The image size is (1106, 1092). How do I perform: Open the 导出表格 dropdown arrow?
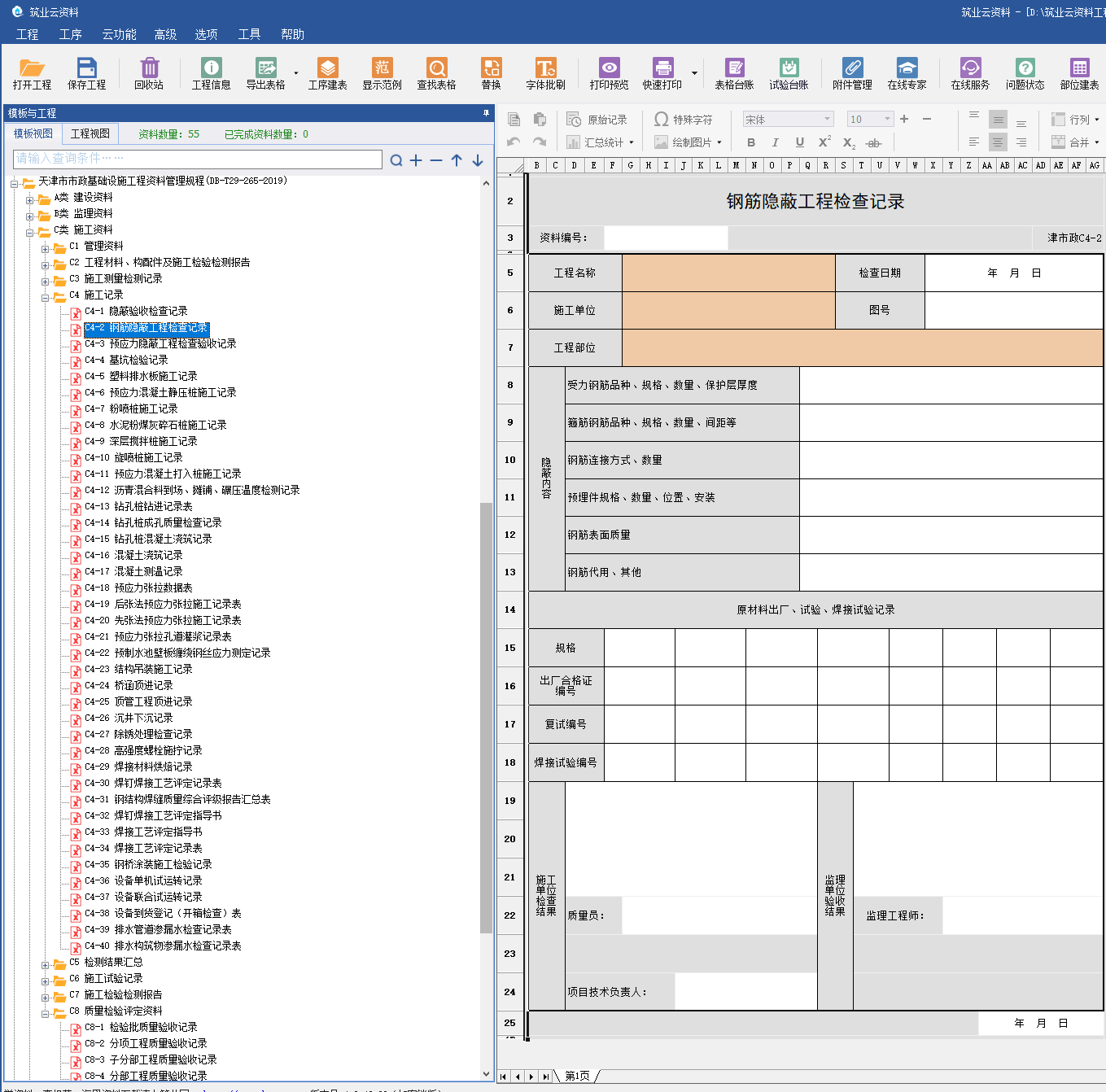pos(295,73)
